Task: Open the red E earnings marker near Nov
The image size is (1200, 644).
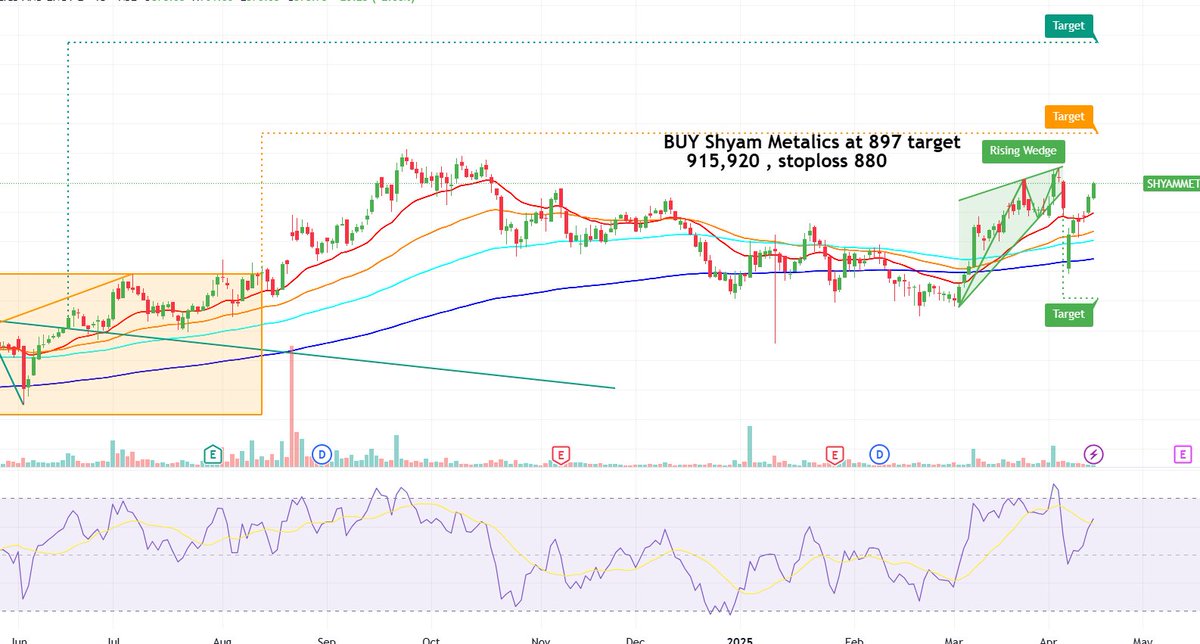Action: (x=561, y=455)
